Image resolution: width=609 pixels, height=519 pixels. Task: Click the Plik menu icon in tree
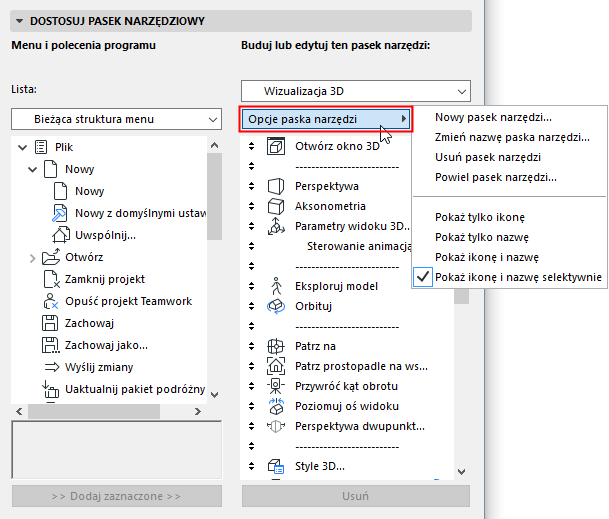(x=41, y=147)
